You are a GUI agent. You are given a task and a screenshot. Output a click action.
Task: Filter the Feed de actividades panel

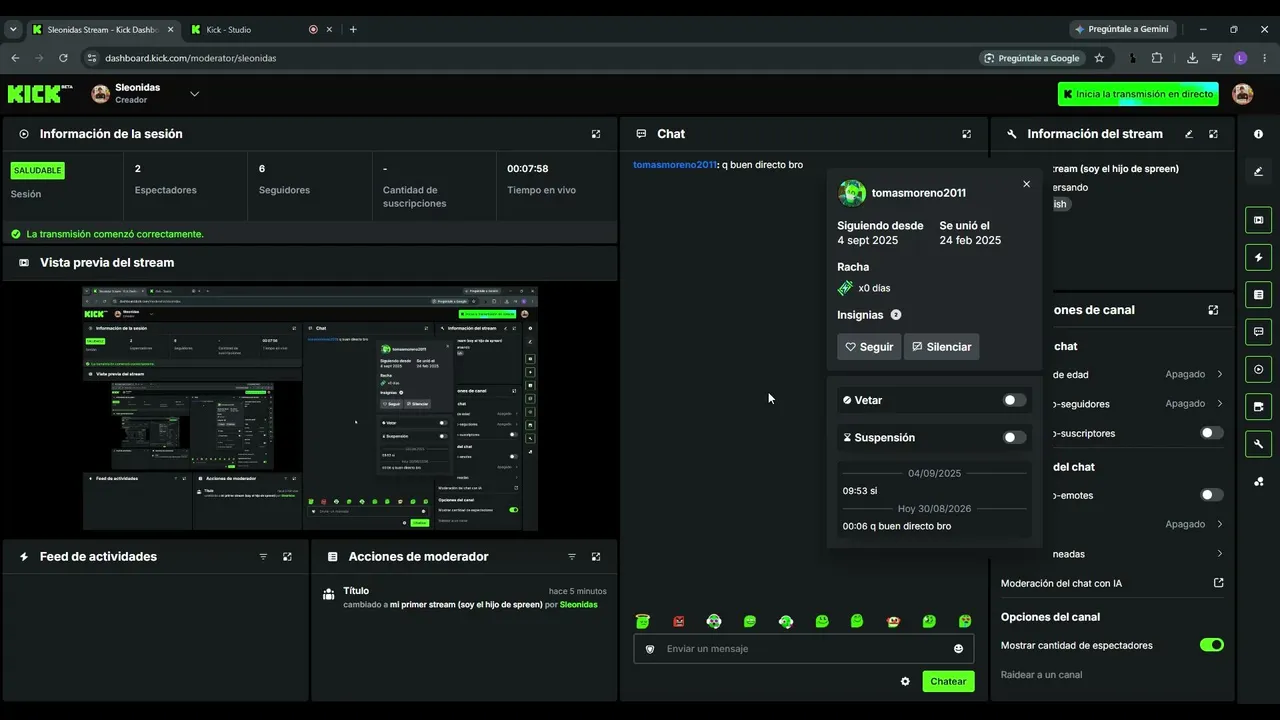click(x=264, y=557)
